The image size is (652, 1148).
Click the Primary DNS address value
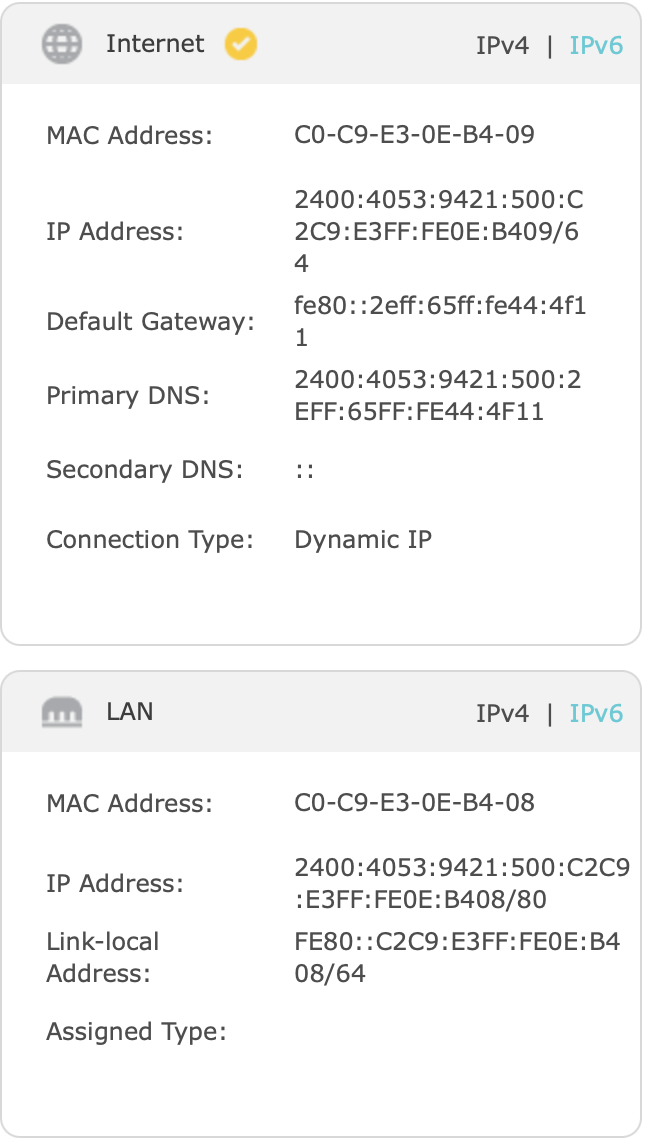pyautogui.click(x=438, y=396)
